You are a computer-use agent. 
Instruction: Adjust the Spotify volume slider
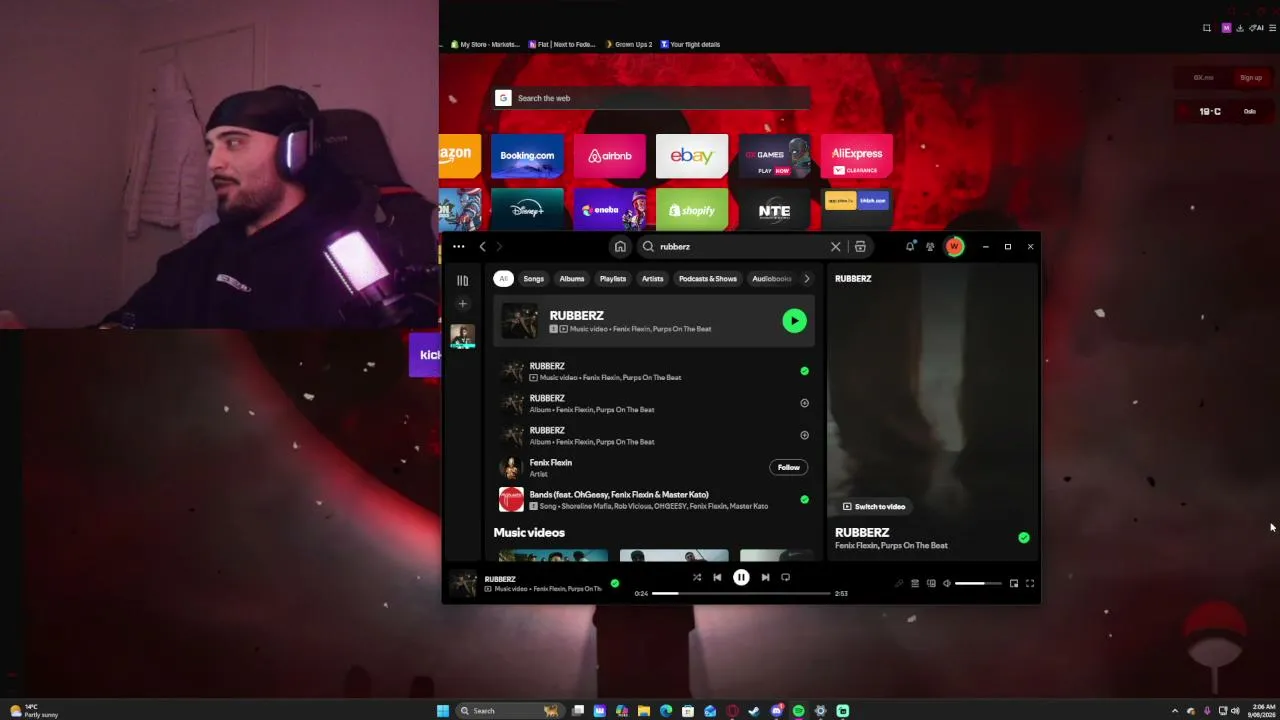pos(977,583)
